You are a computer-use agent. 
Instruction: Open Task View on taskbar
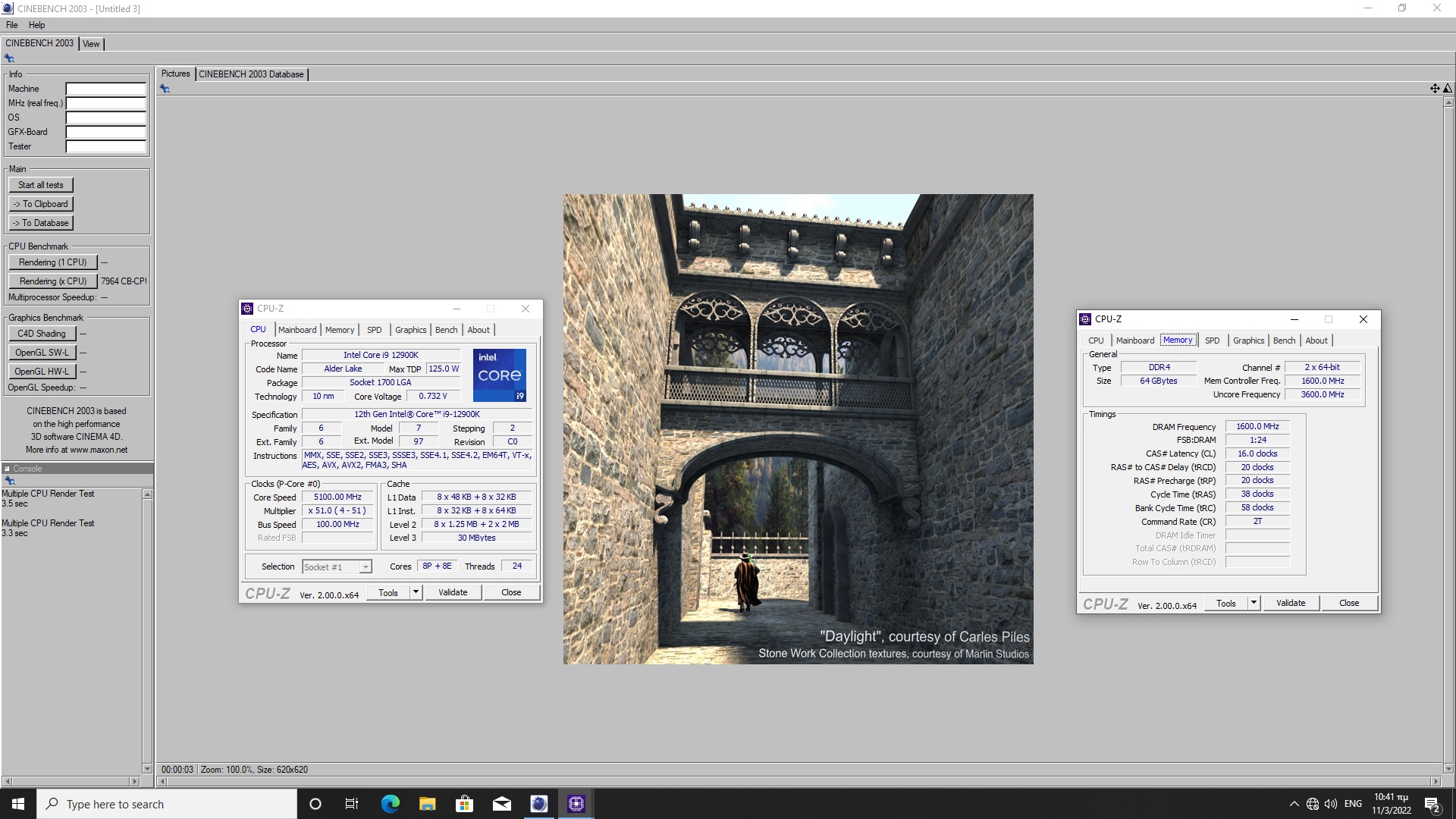point(352,804)
